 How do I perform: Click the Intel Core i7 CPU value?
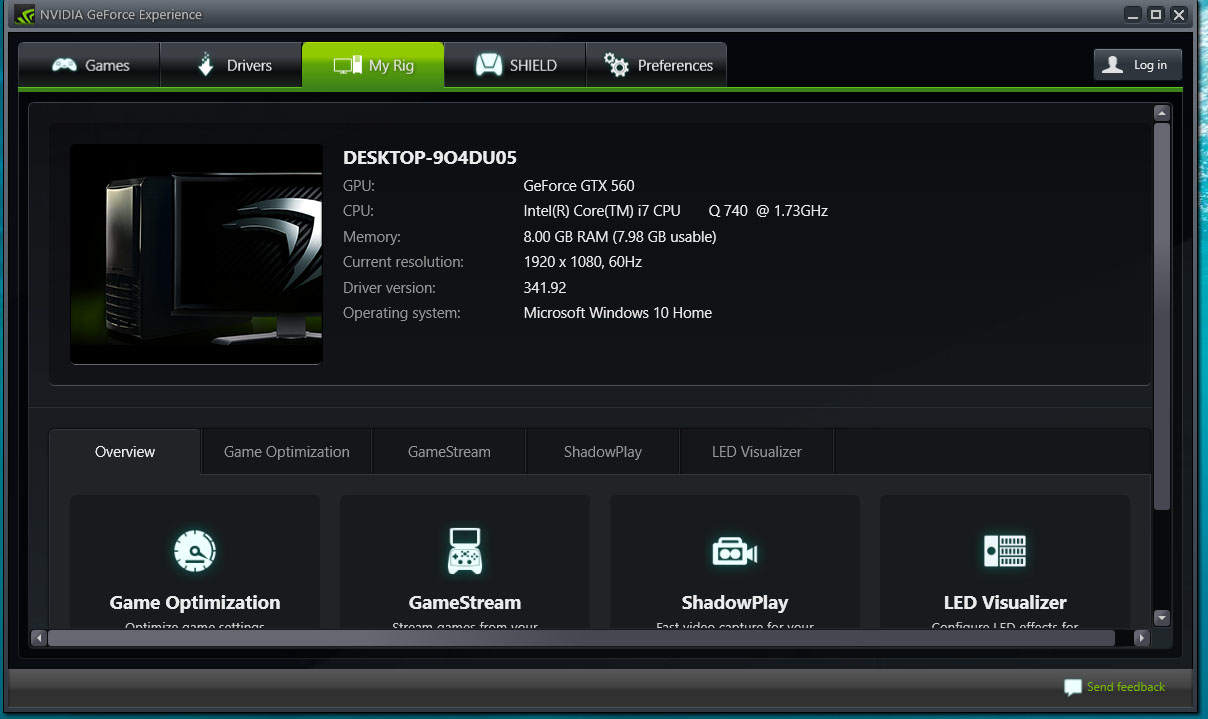tap(676, 211)
